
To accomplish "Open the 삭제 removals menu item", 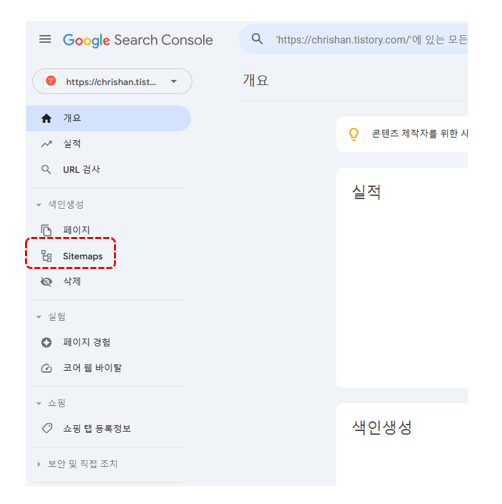I will point(108,282).
